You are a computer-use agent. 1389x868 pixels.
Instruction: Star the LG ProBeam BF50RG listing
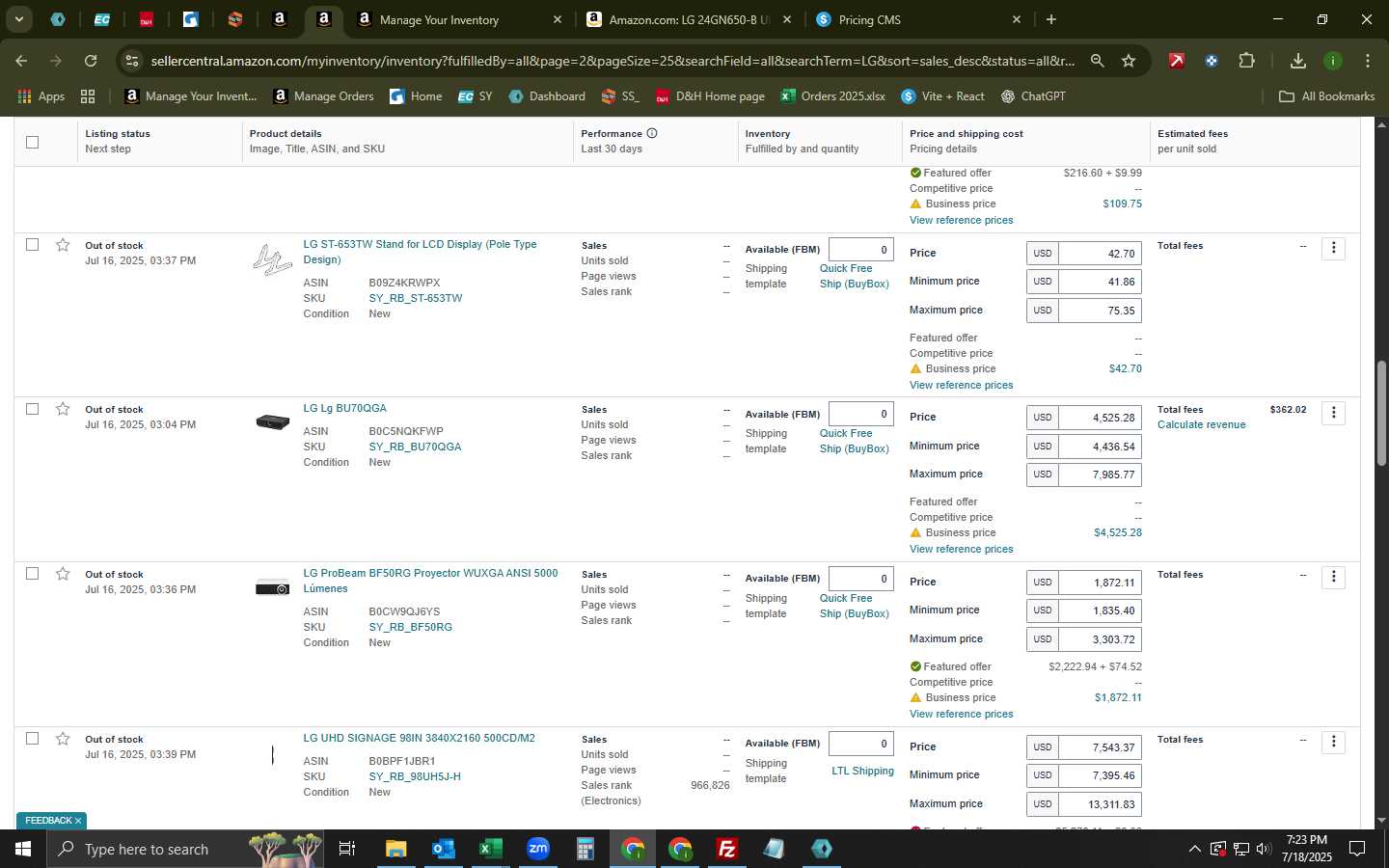pyautogui.click(x=63, y=574)
